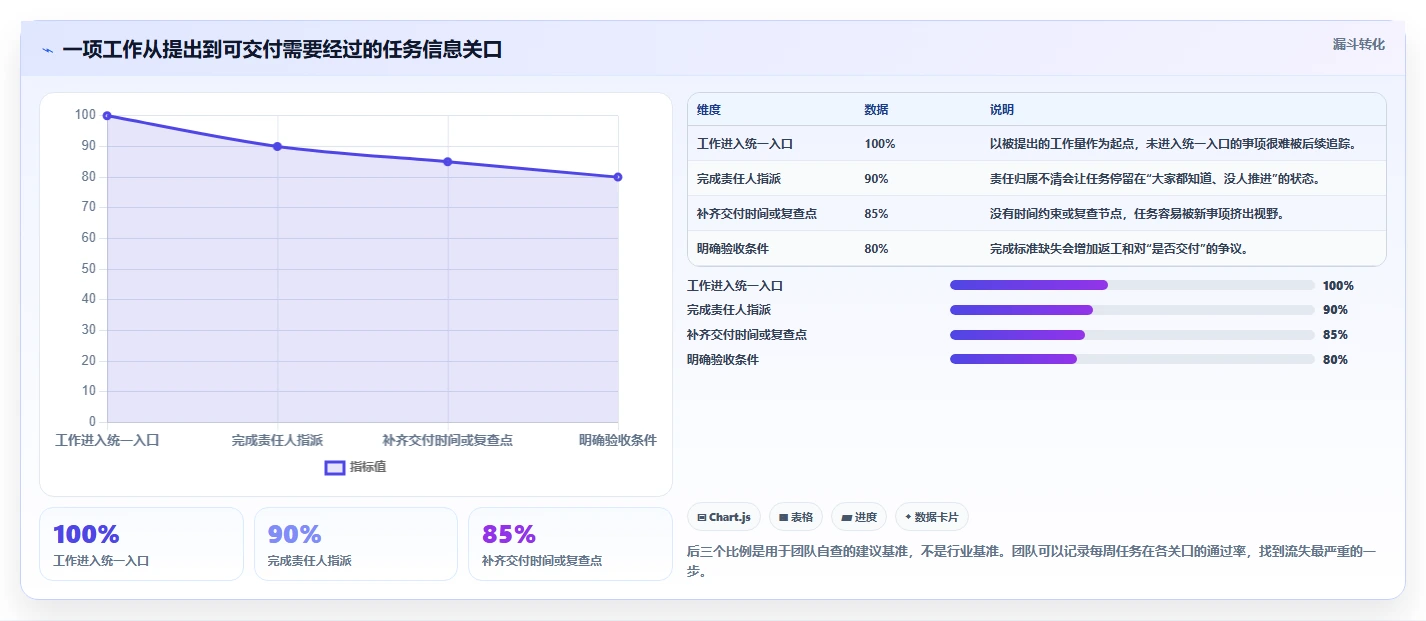1426x621 pixels.
Task: Select the Chart.js tag chip
Action: pyautogui.click(x=724, y=517)
